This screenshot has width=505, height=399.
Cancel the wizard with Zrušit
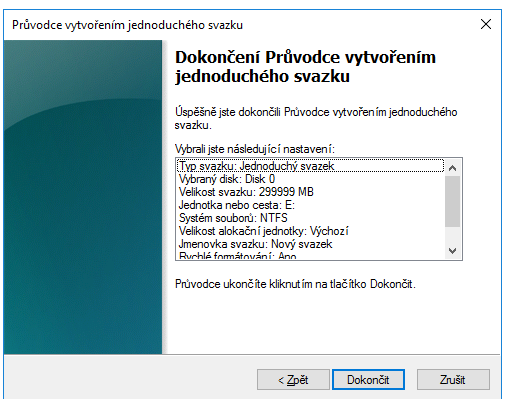(x=453, y=379)
